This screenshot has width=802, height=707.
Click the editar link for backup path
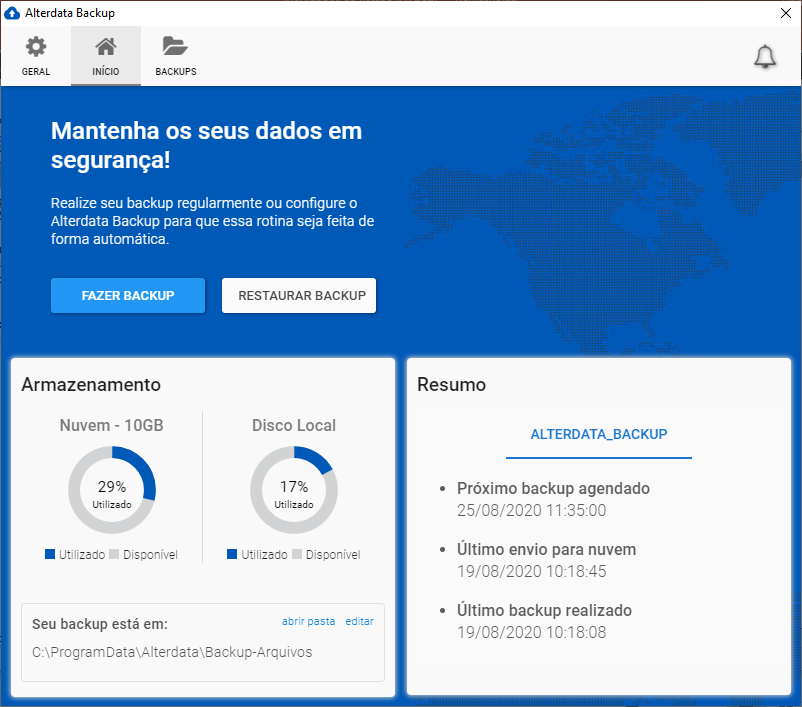click(x=360, y=621)
